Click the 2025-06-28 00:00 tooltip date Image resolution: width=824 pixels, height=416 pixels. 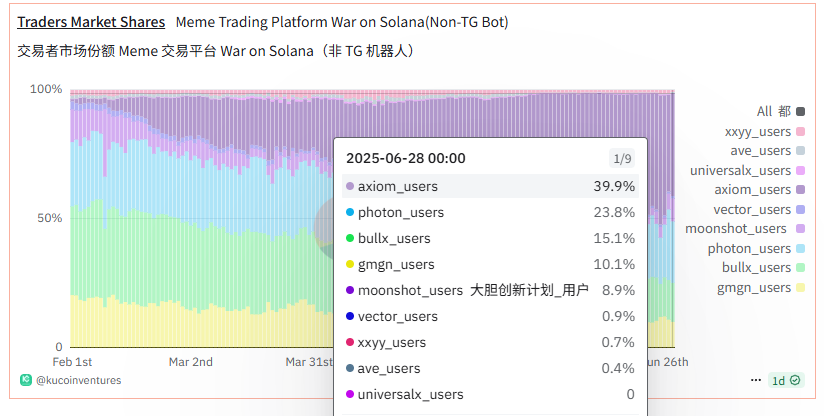pyautogui.click(x=406, y=158)
